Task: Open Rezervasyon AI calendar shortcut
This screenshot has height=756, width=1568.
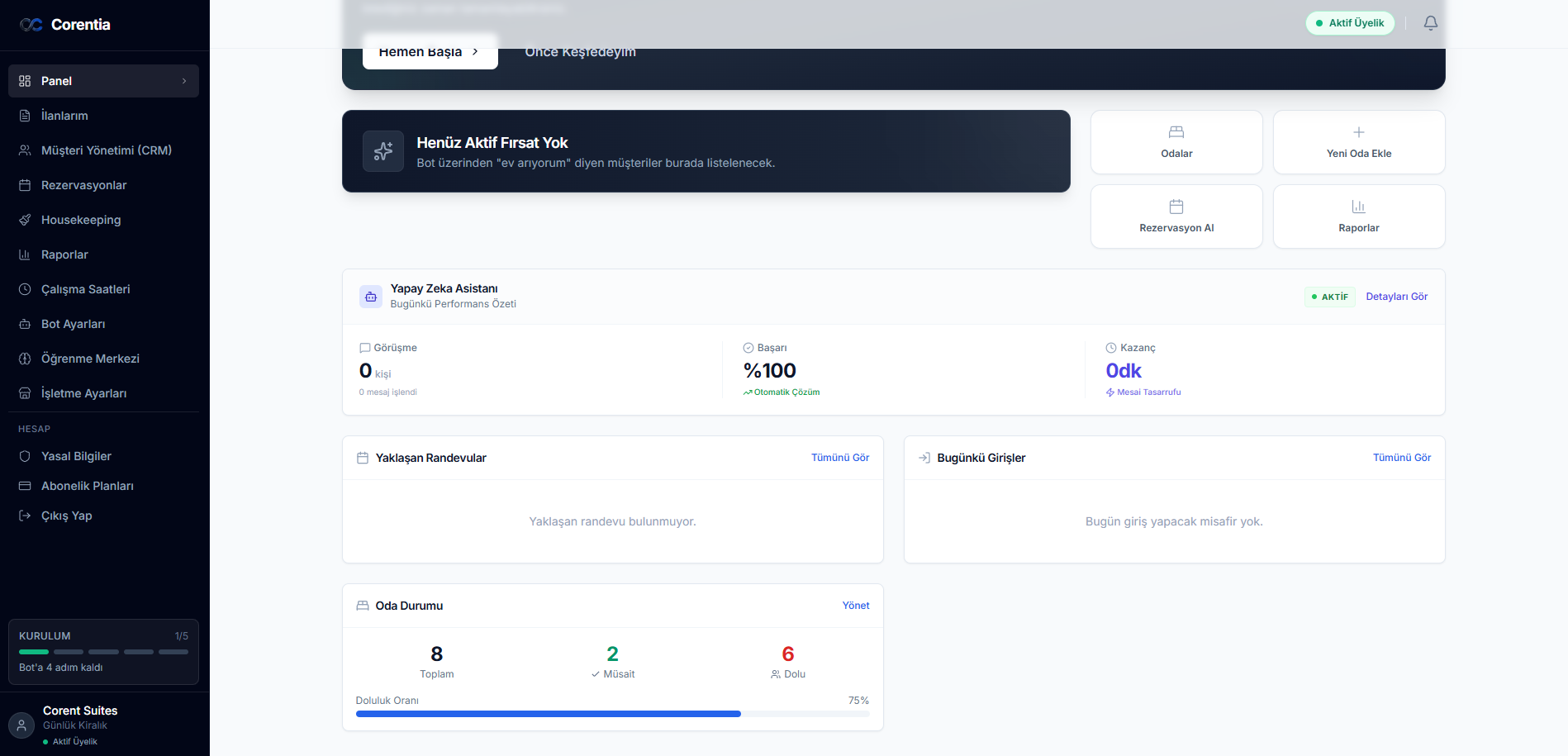Action: click(1176, 207)
